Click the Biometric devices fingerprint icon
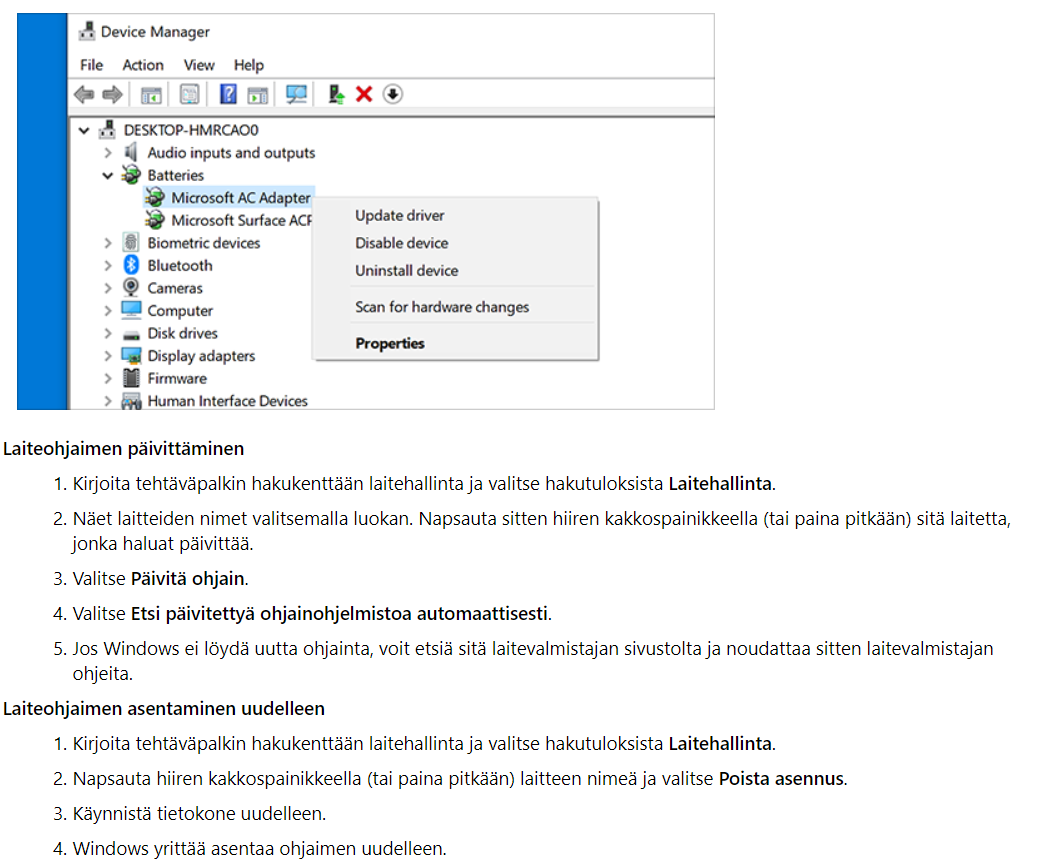 click(131, 242)
